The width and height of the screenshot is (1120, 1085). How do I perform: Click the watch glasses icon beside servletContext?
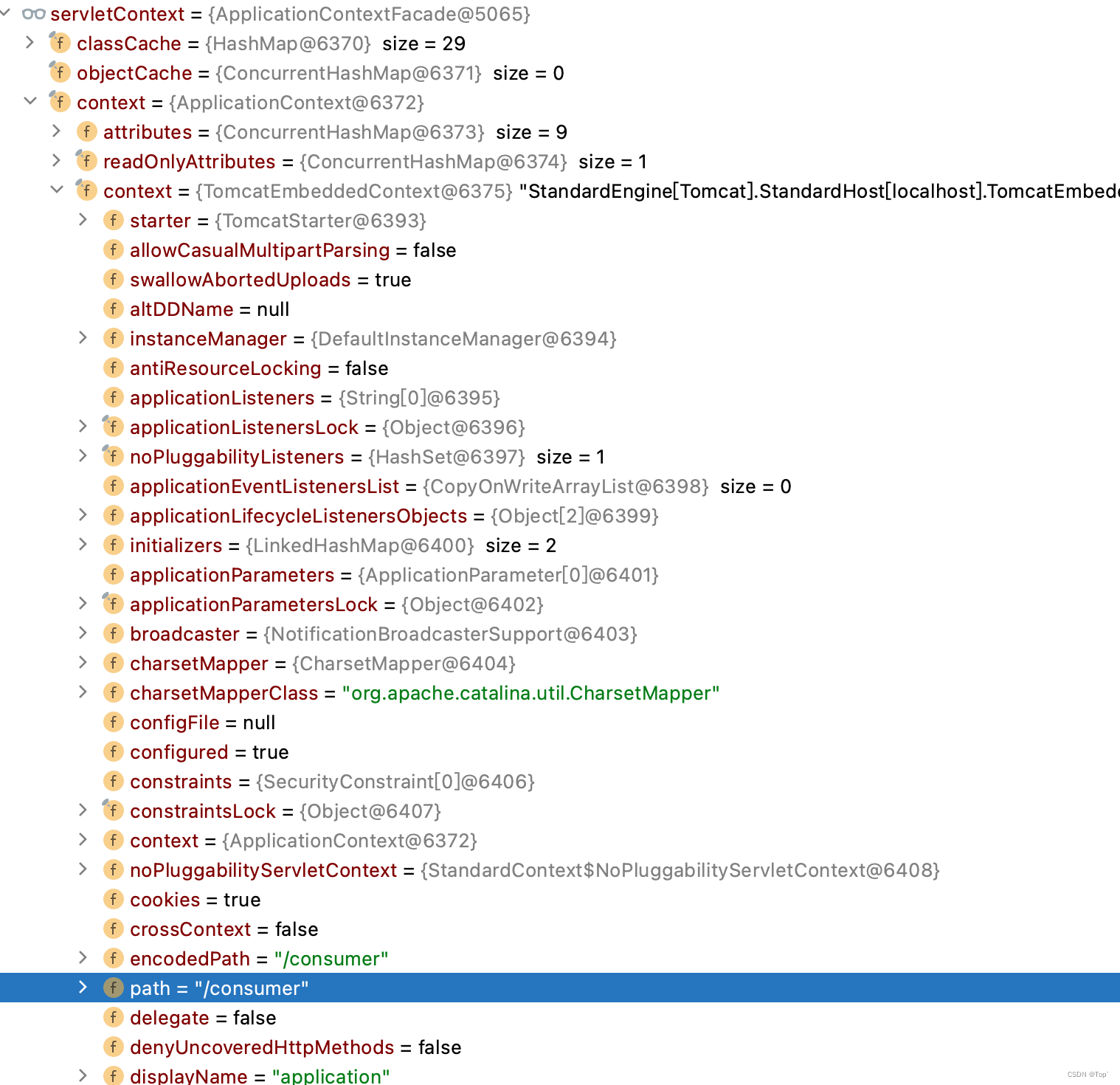(x=34, y=14)
